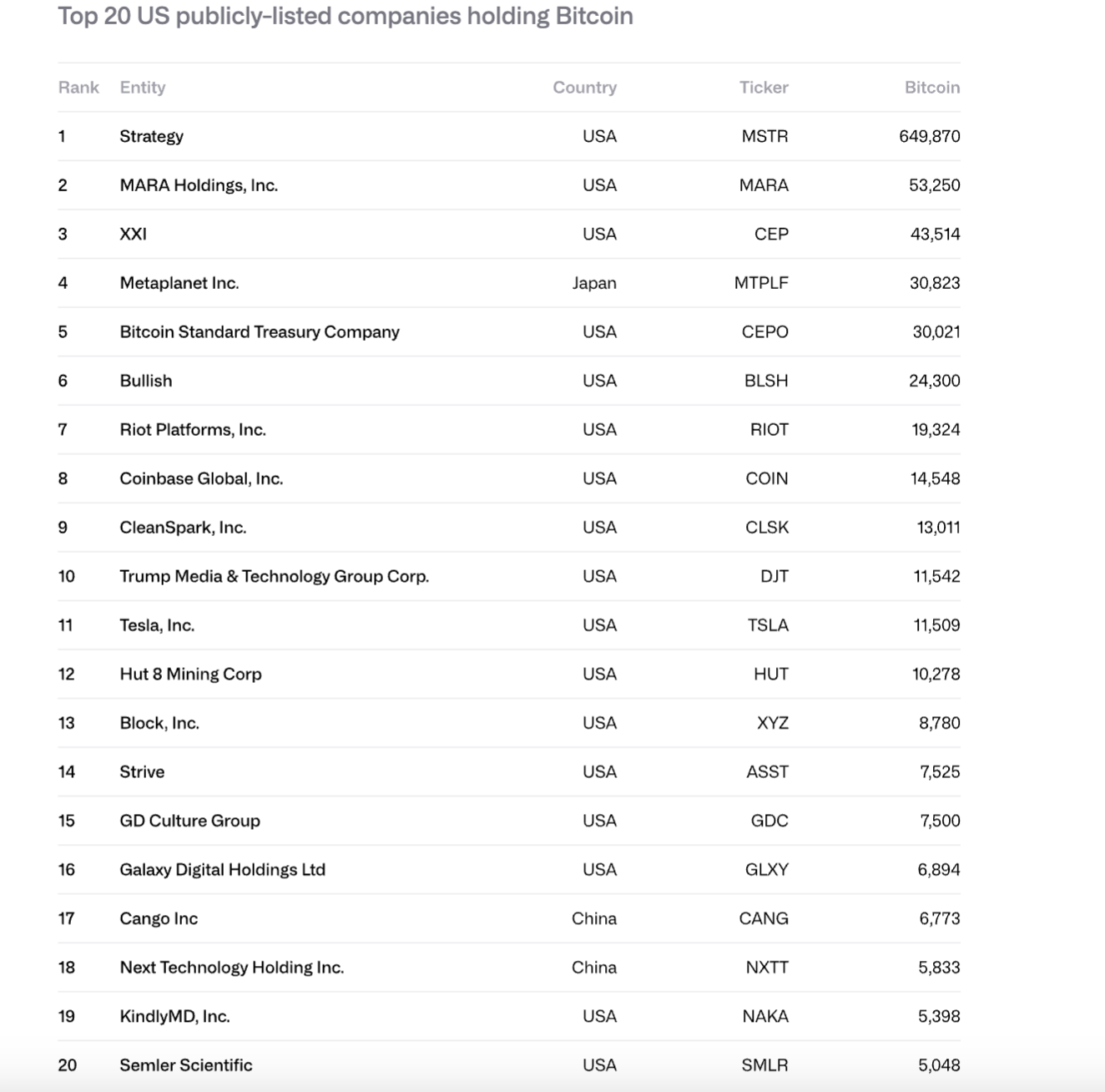Click the GLXY ticker symbol
Image resolution: width=1105 pixels, height=1092 pixels.
click(x=766, y=870)
